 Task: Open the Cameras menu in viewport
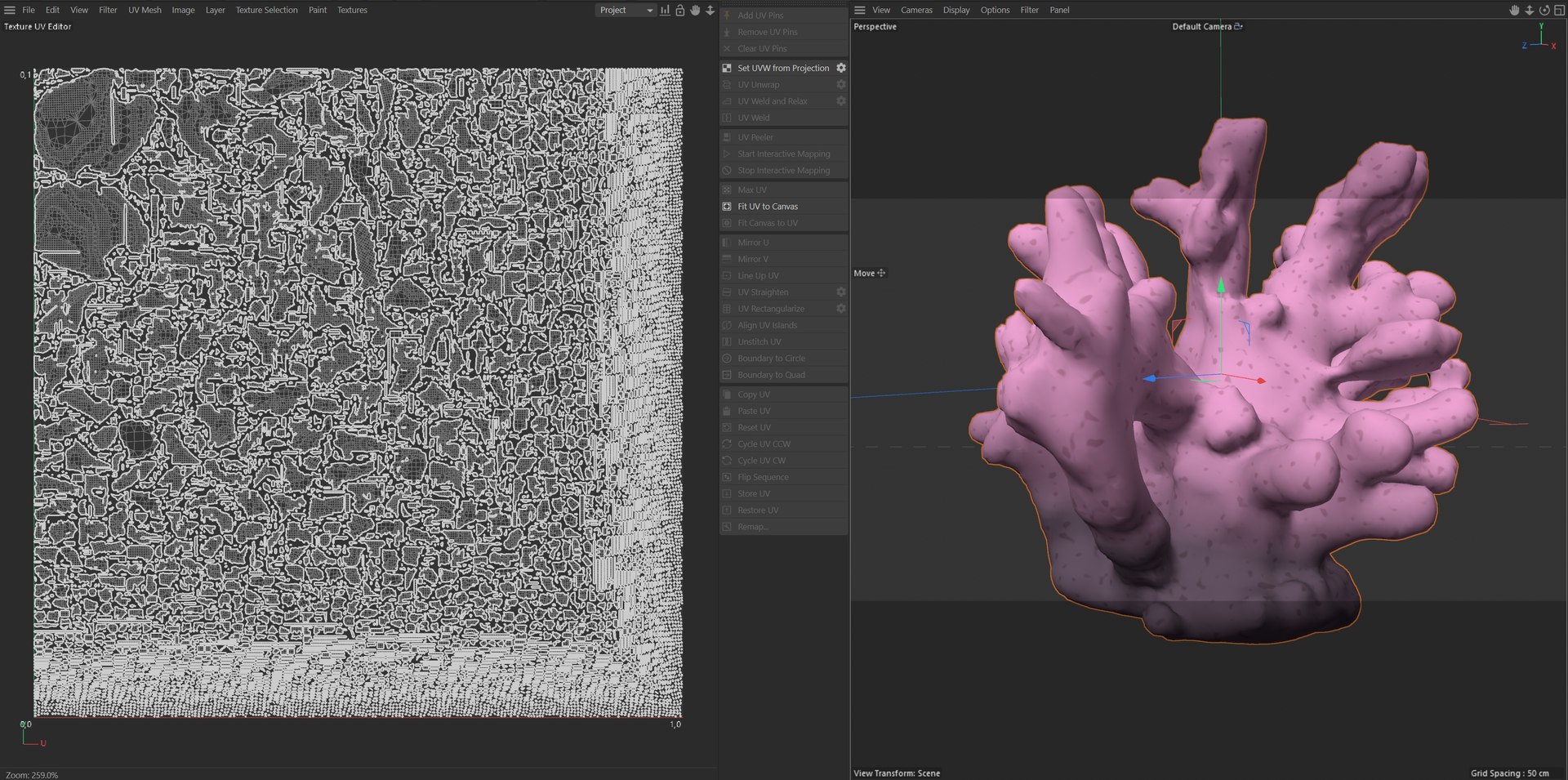tap(916, 10)
